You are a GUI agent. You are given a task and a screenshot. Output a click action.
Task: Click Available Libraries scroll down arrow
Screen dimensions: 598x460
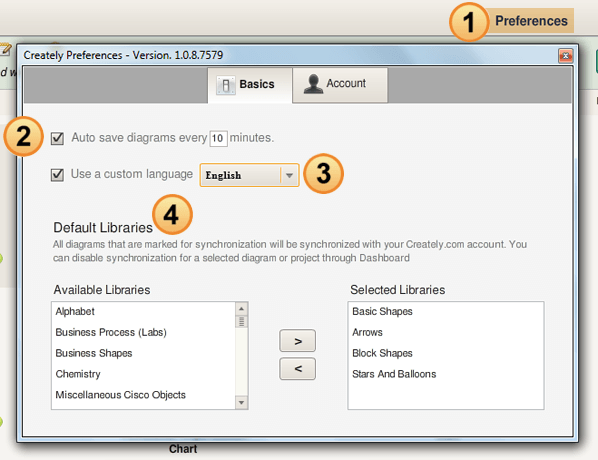point(241,402)
